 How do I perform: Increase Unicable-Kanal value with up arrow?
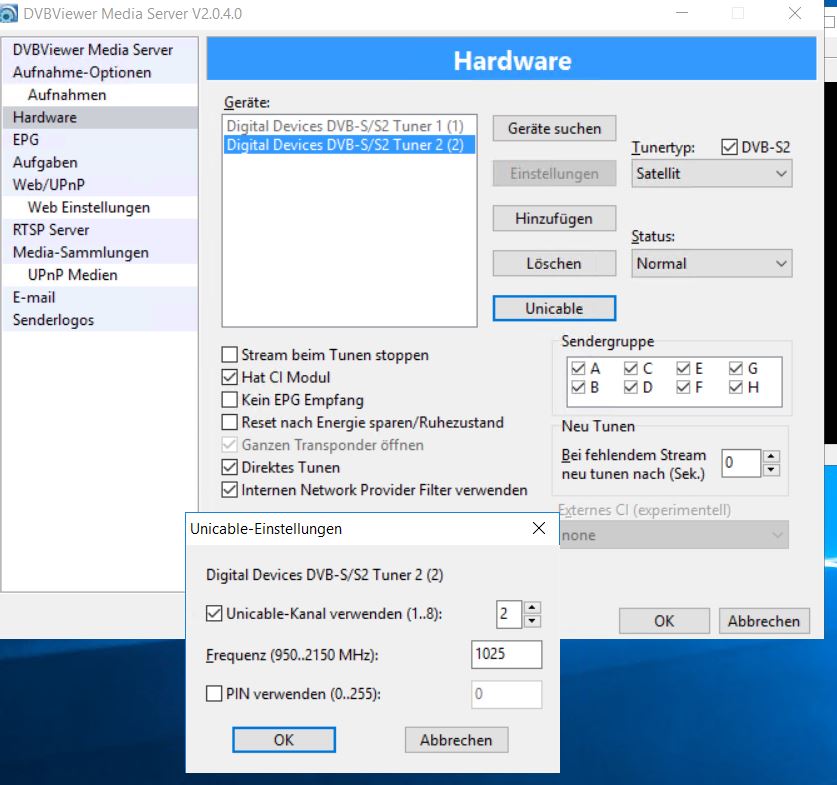point(532,608)
